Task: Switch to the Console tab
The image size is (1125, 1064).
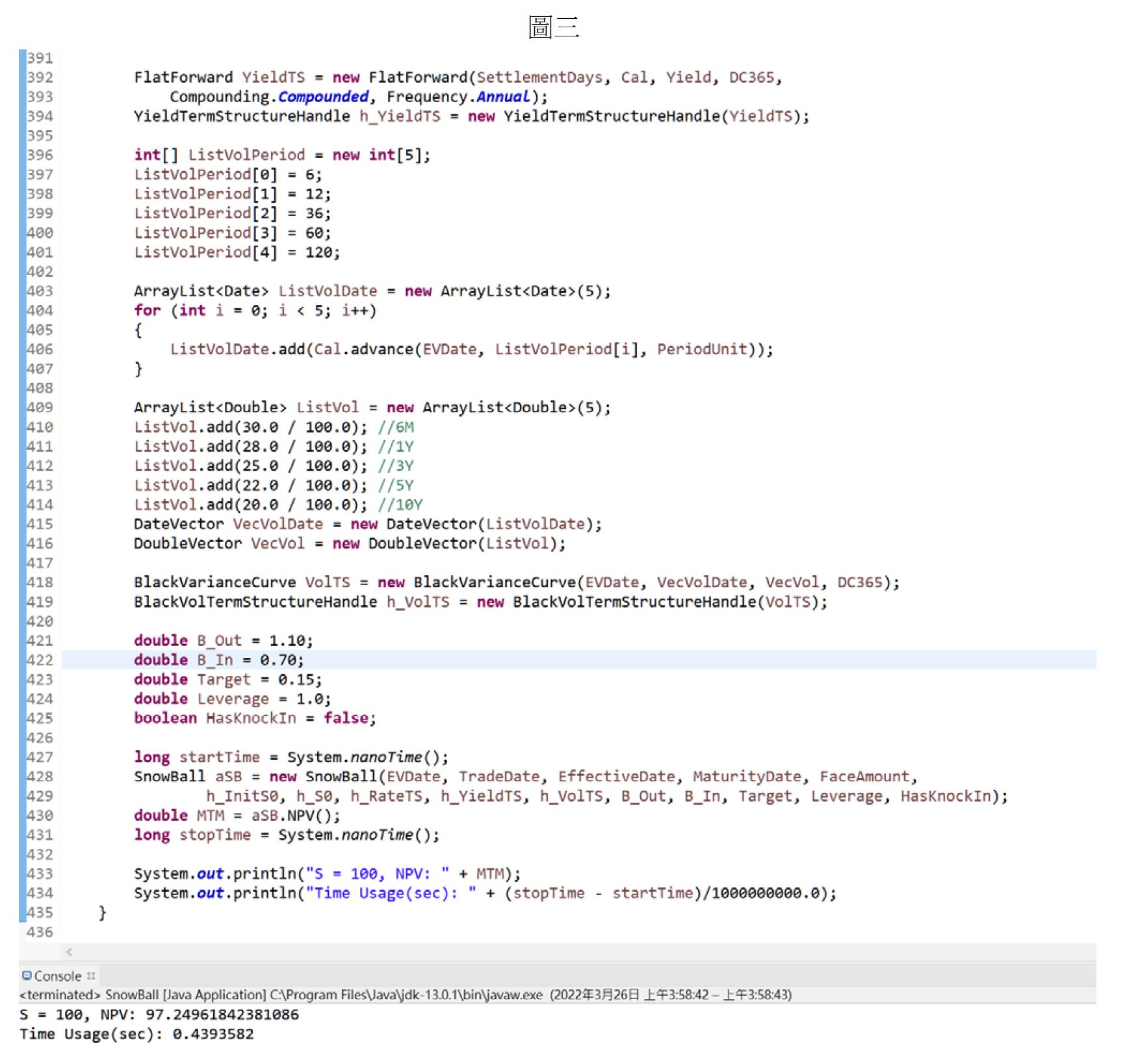Action: 60,975
